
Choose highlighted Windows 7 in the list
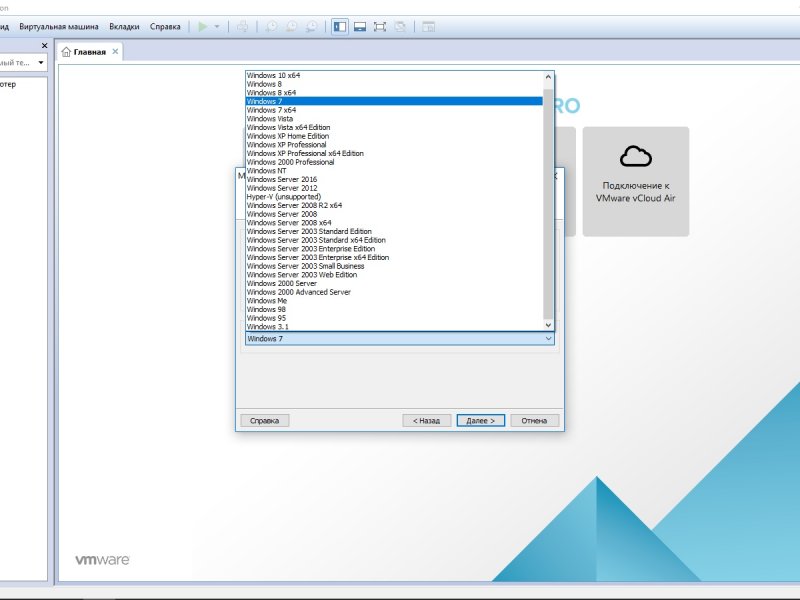pyautogui.click(x=394, y=102)
